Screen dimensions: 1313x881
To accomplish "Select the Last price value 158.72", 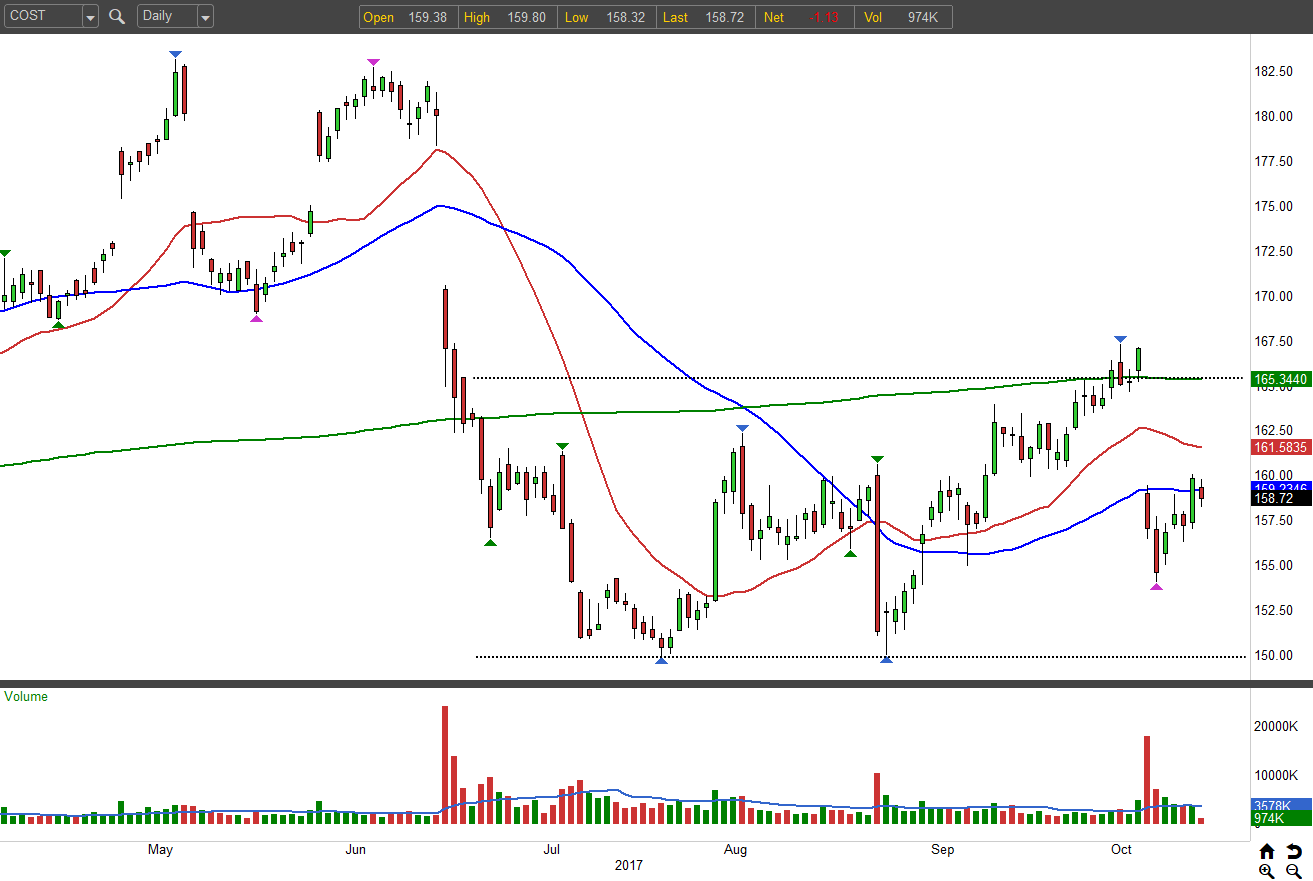I will [724, 17].
